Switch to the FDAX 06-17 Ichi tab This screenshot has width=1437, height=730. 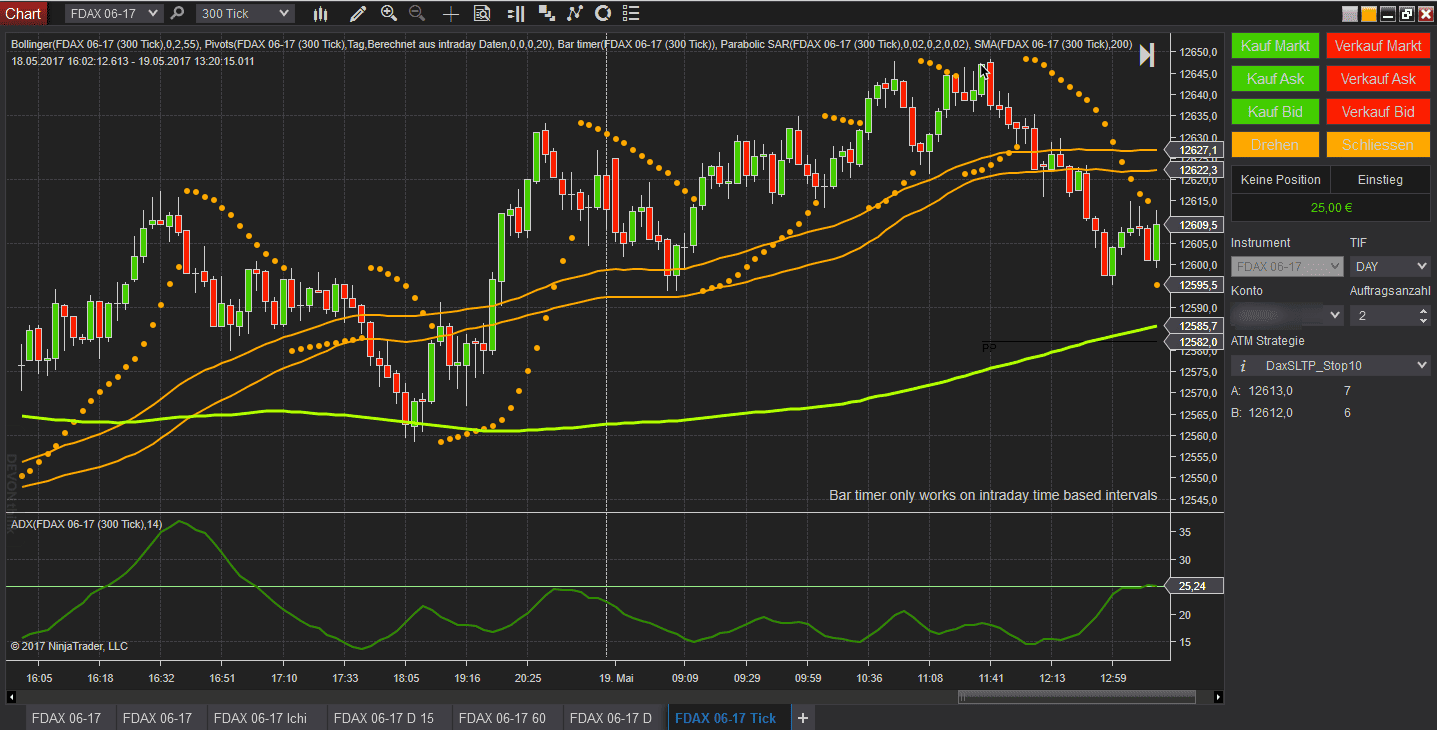tap(260, 718)
